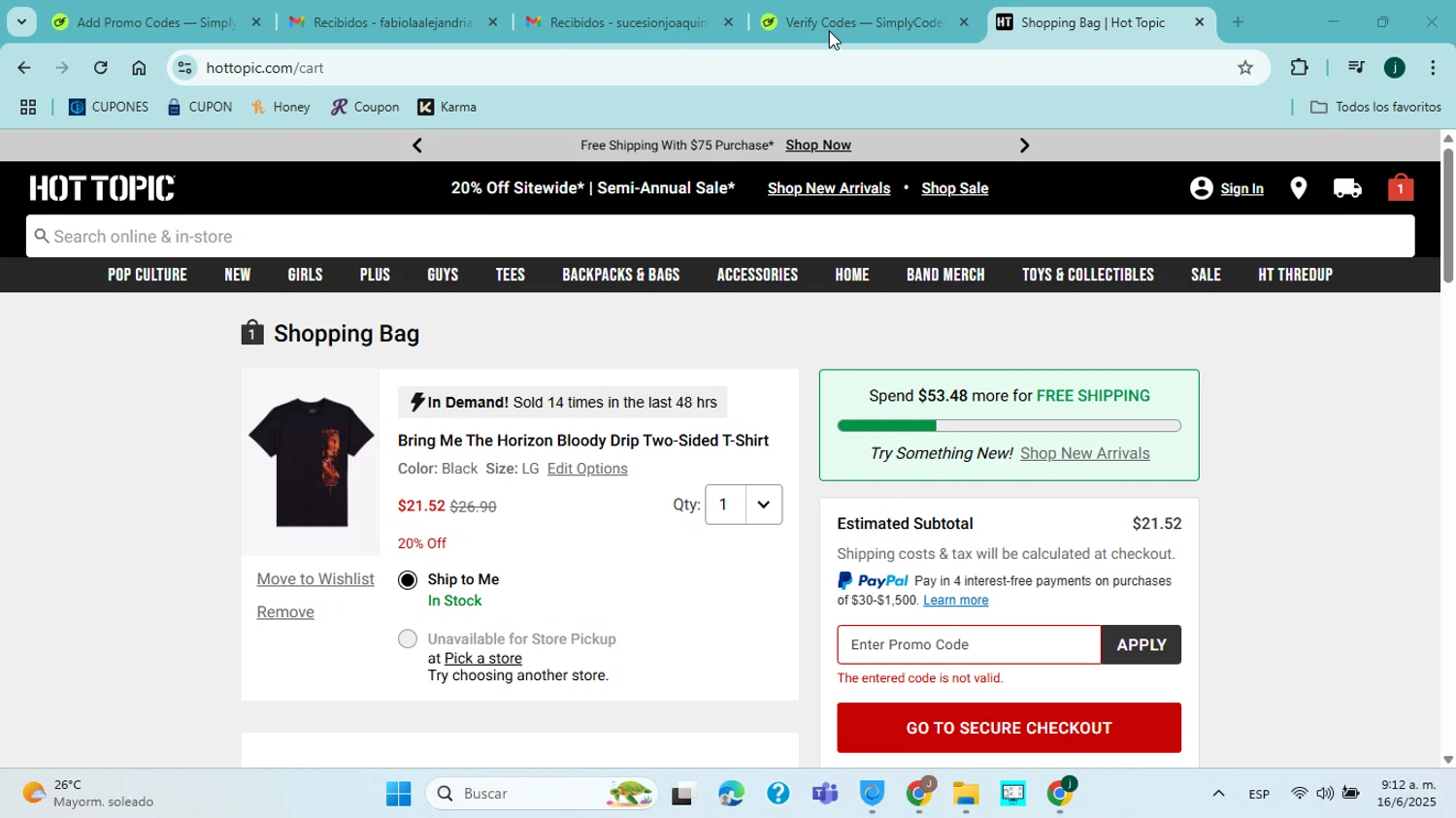Open Chrome media control icon
The image size is (1456, 818).
[1356, 67]
